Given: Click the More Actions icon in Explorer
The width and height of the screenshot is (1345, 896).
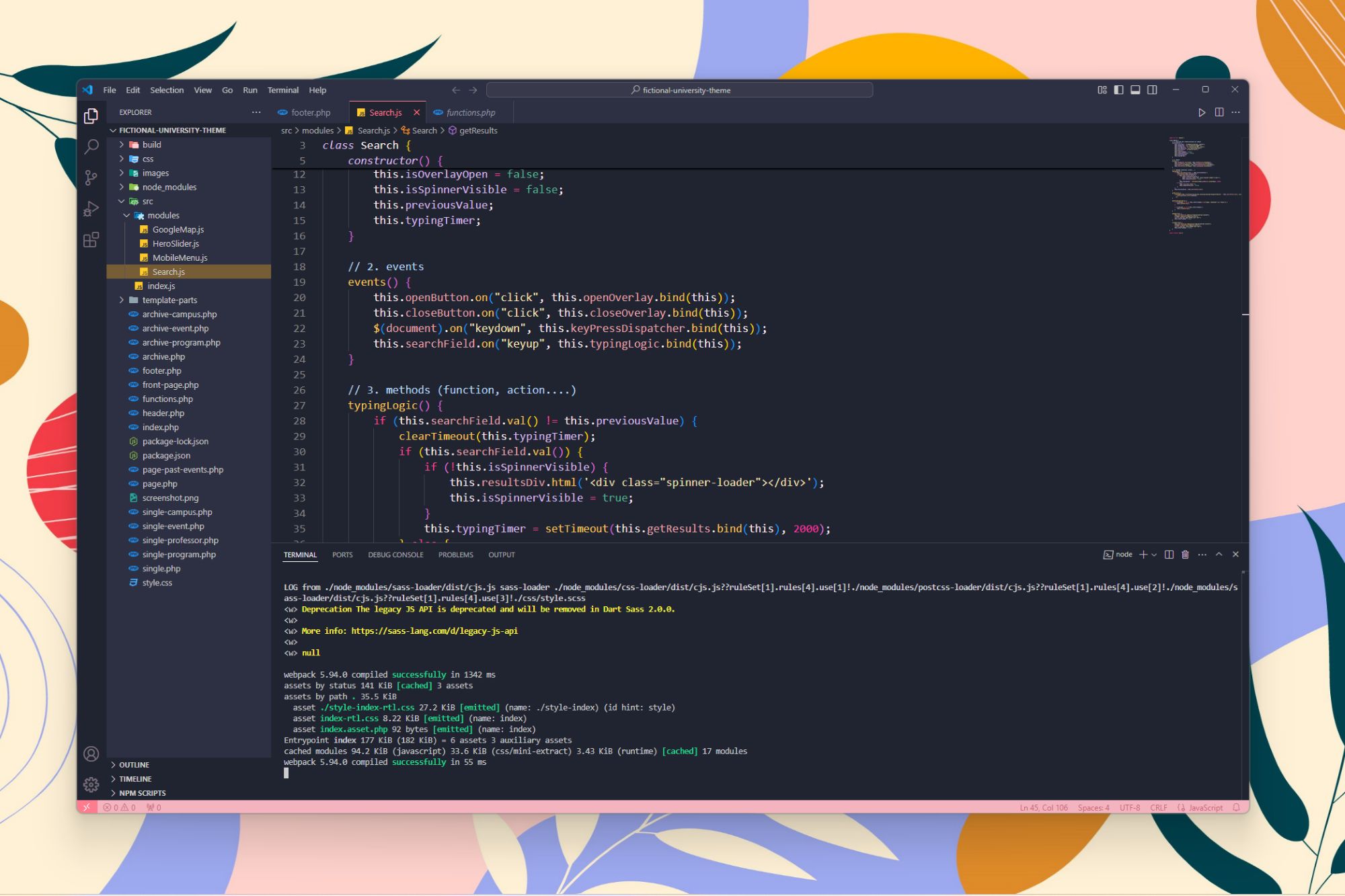Looking at the screenshot, I should pyautogui.click(x=254, y=112).
